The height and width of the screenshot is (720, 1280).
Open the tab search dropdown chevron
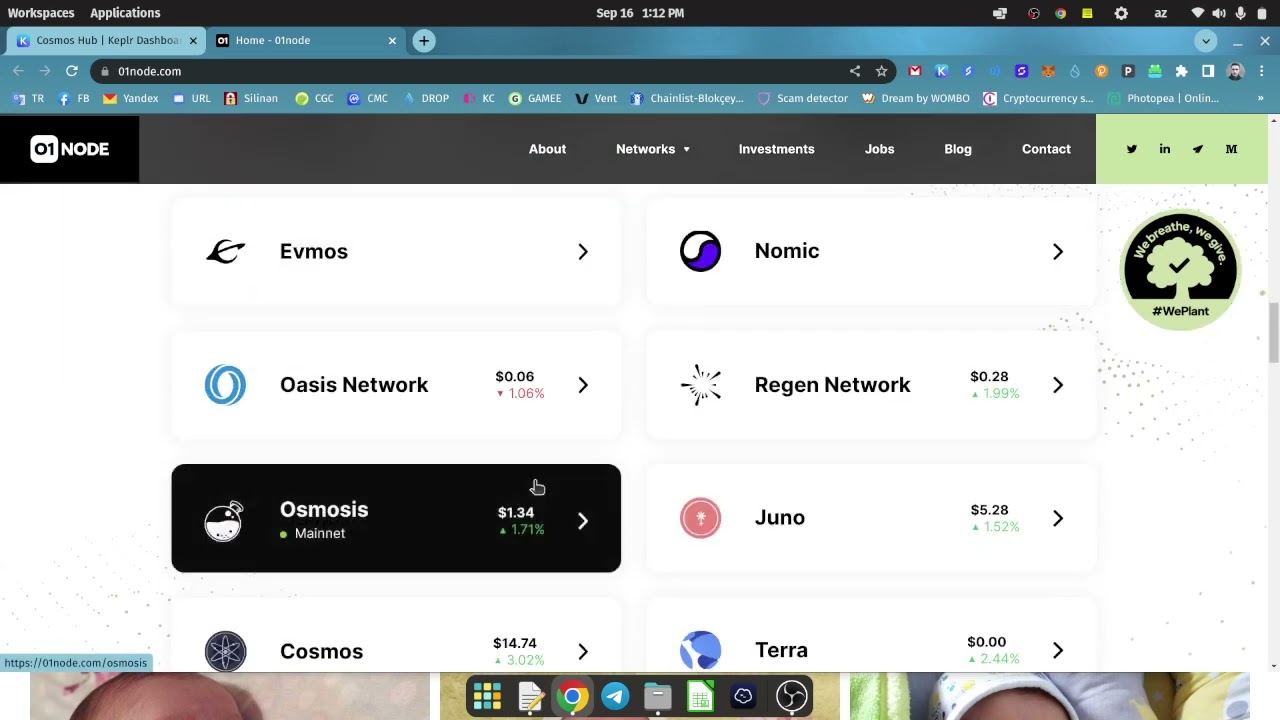(x=1206, y=41)
